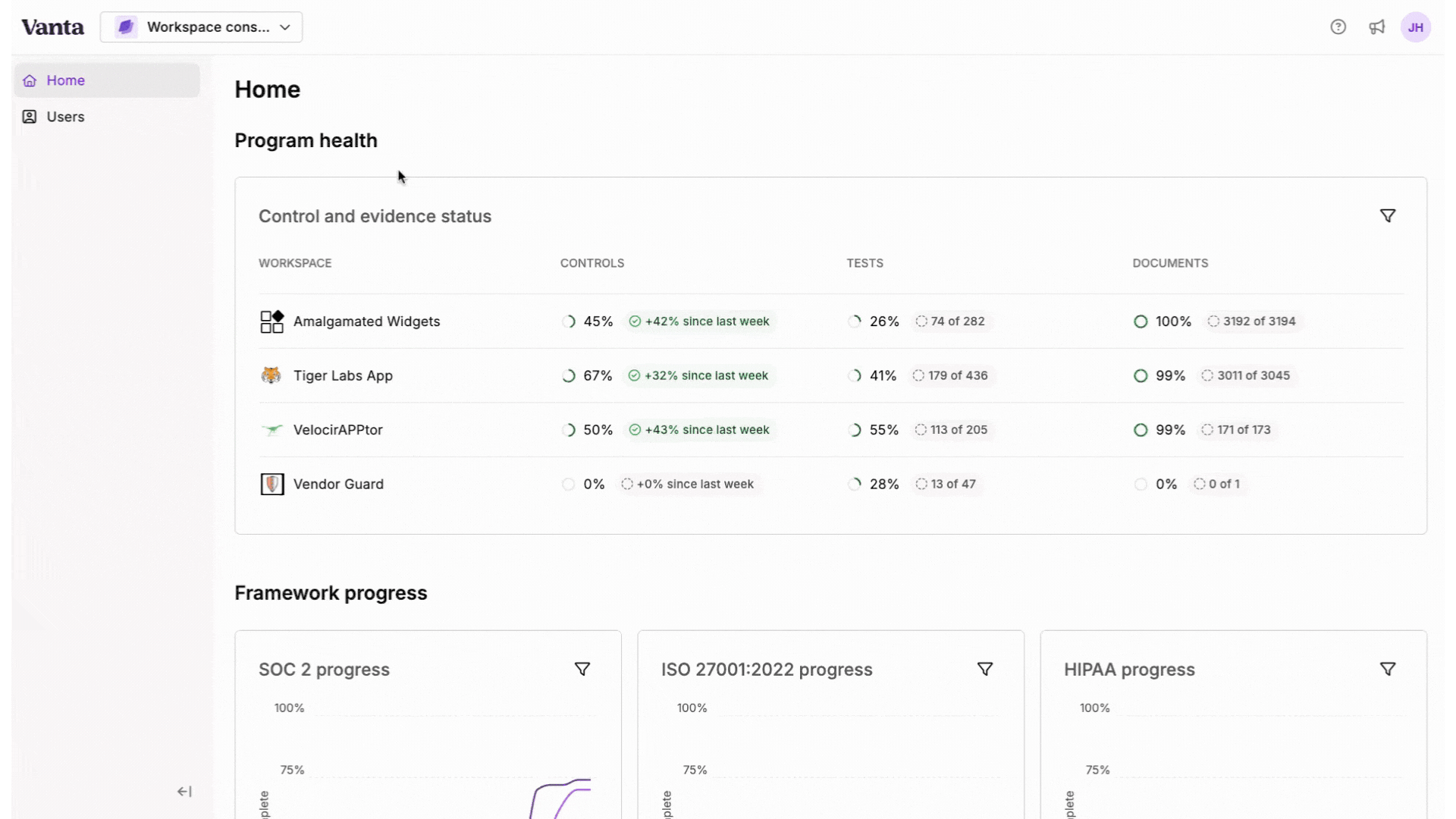Click the TESTS column header
Screen dimensions: 1456x819
click(x=864, y=263)
